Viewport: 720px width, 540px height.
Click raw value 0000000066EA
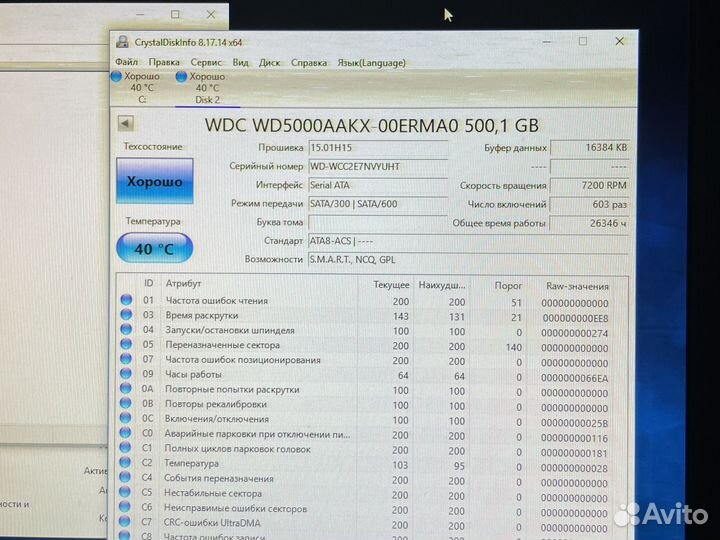coord(574,378)
